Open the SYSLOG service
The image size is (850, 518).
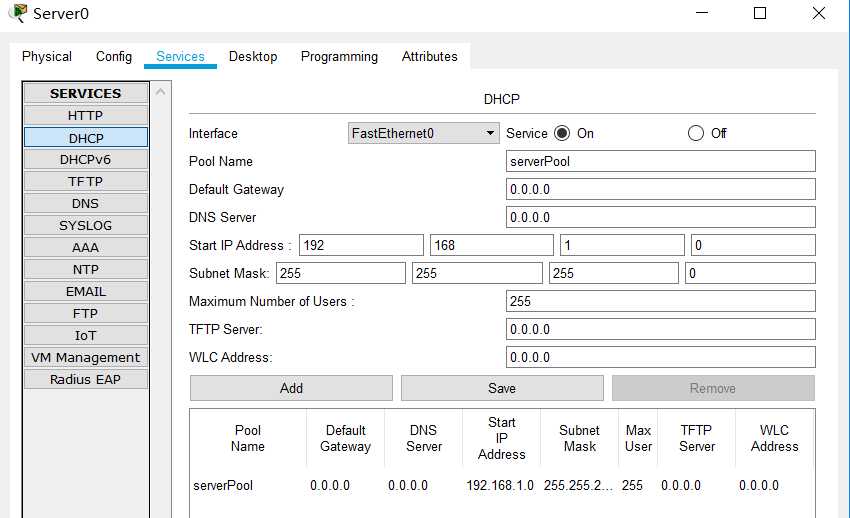86,225
